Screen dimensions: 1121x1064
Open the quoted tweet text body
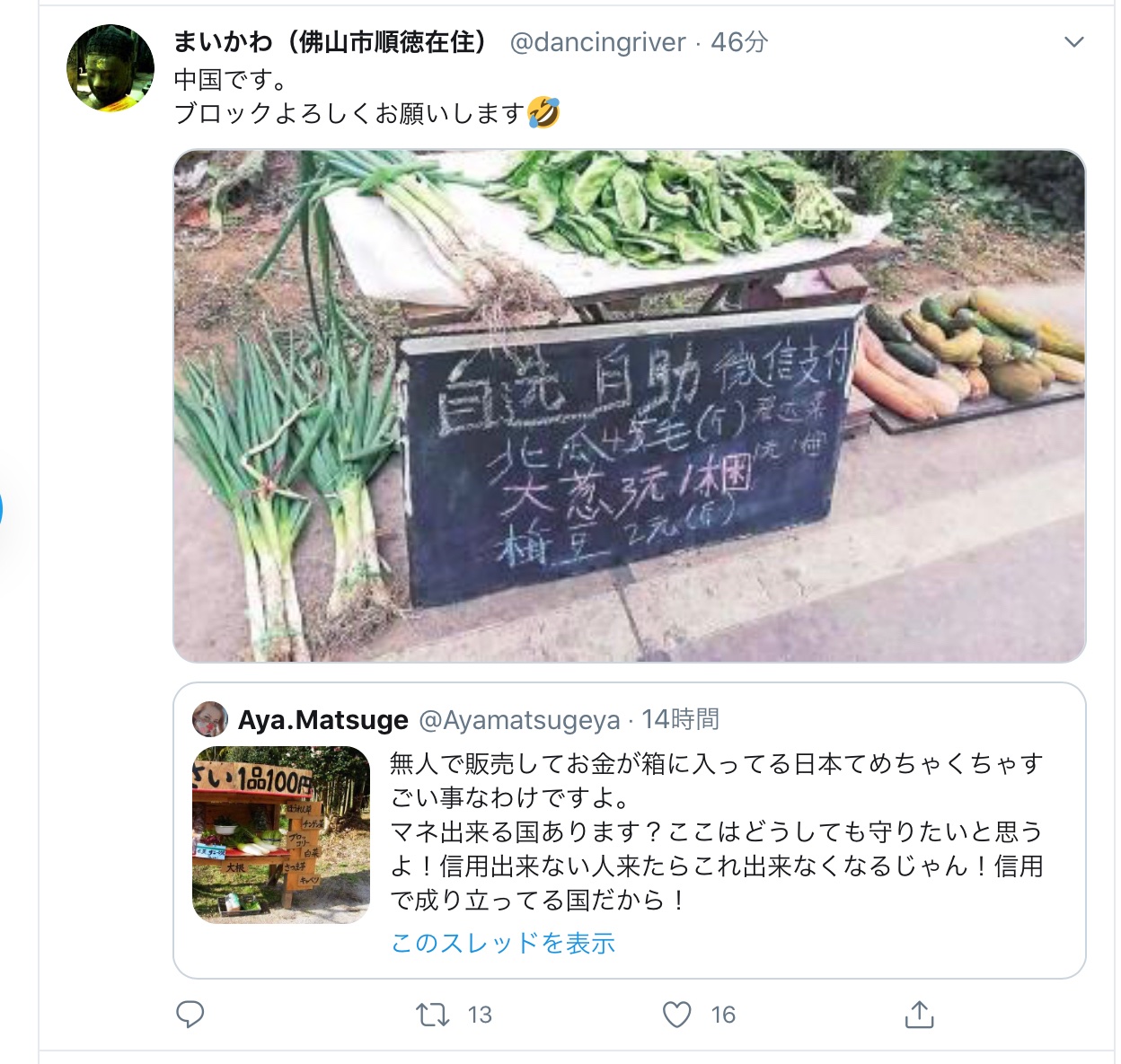pos(717,831)
